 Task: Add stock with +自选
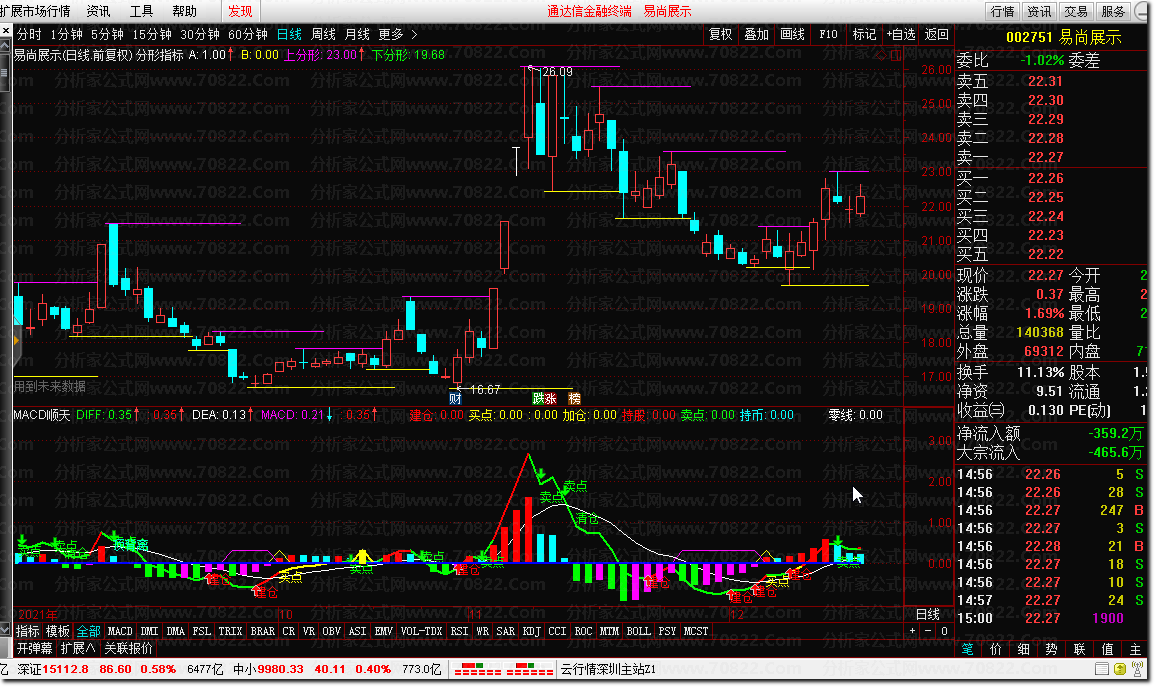pos(901,35)
